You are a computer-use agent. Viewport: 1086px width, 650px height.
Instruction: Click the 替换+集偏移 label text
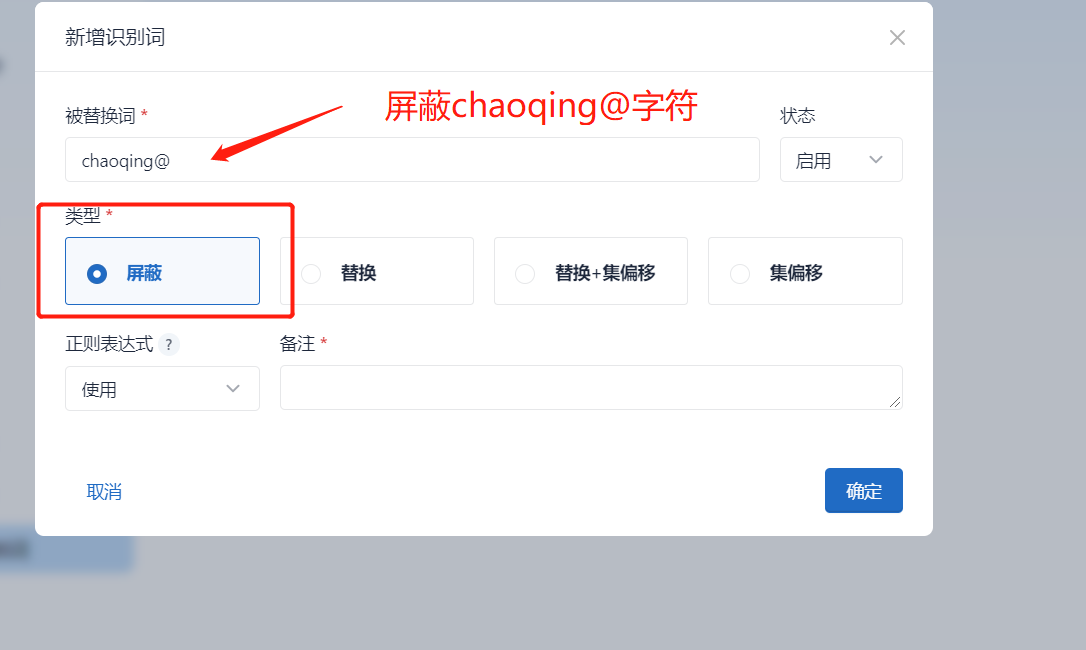[x=605, y=273]
